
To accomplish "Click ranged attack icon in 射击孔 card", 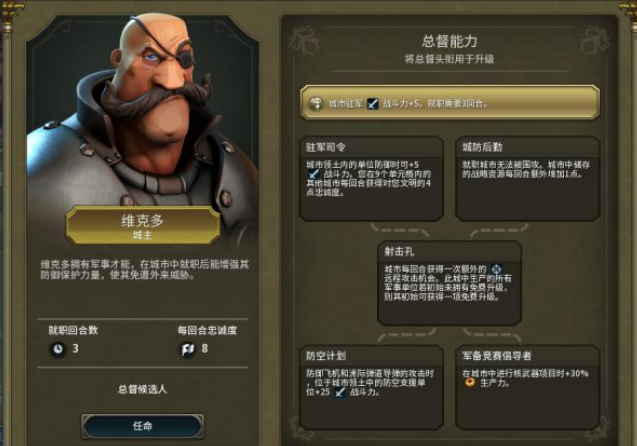I will 496,268.
